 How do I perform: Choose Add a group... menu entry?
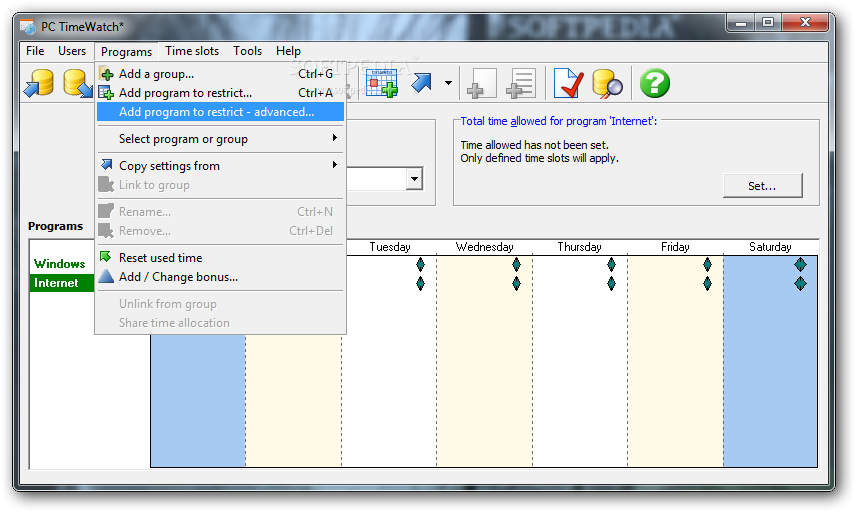221,74
